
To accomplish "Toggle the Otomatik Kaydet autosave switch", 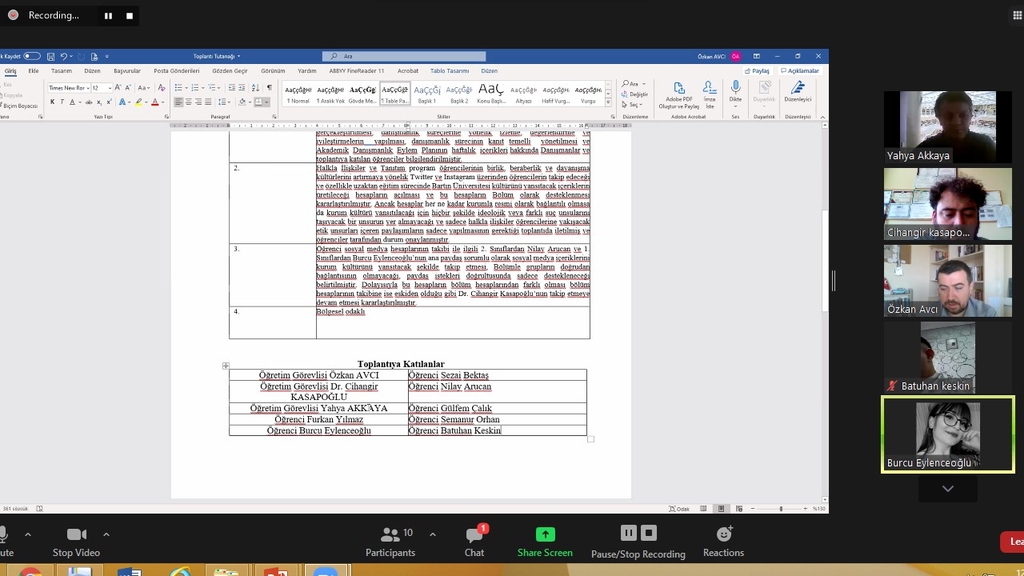I will (x=33, y=56).
